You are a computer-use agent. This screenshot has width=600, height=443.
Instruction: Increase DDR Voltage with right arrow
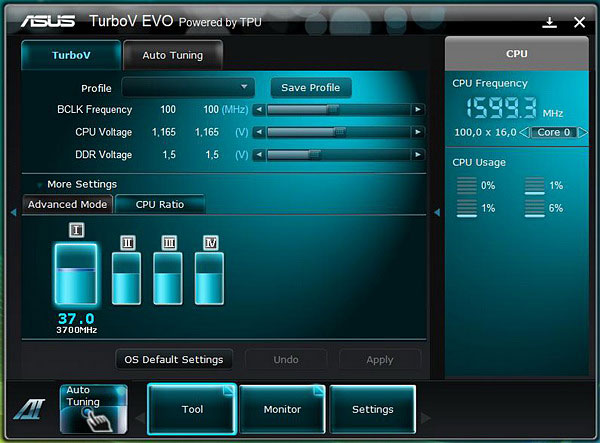(x=418, y=155)
